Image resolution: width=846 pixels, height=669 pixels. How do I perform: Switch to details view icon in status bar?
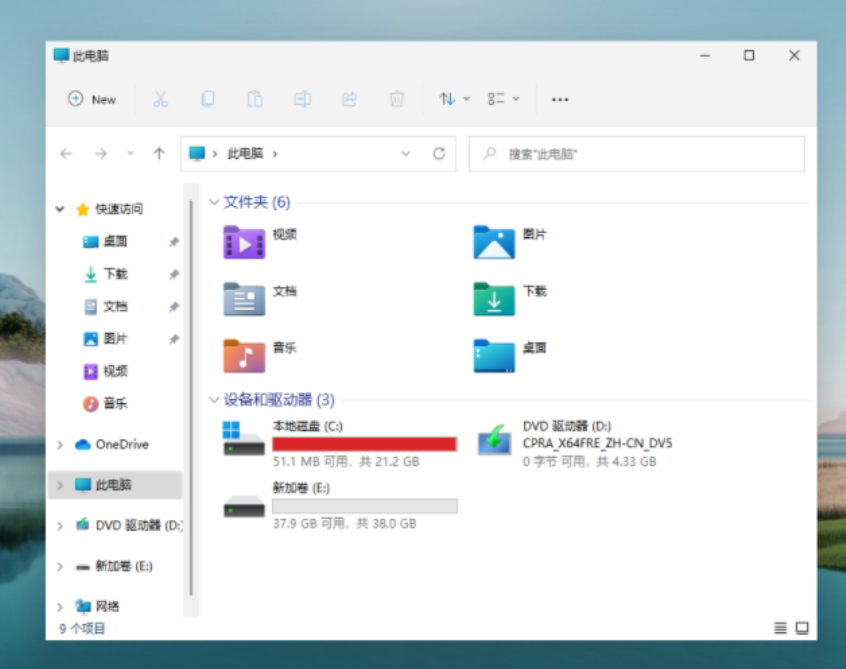780,628
